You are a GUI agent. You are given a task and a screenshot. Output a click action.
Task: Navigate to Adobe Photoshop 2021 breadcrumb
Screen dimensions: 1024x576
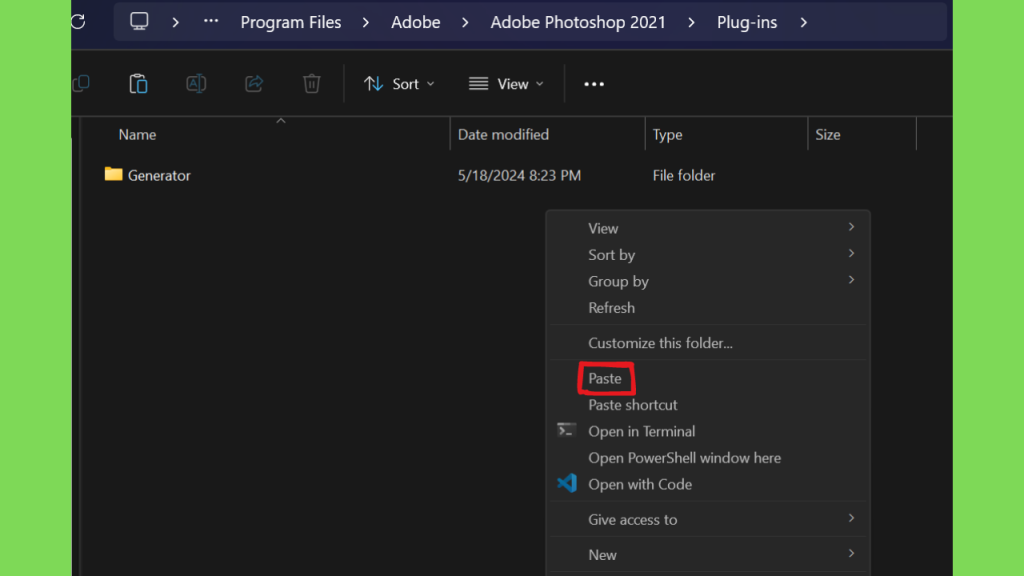pos(578,22)
